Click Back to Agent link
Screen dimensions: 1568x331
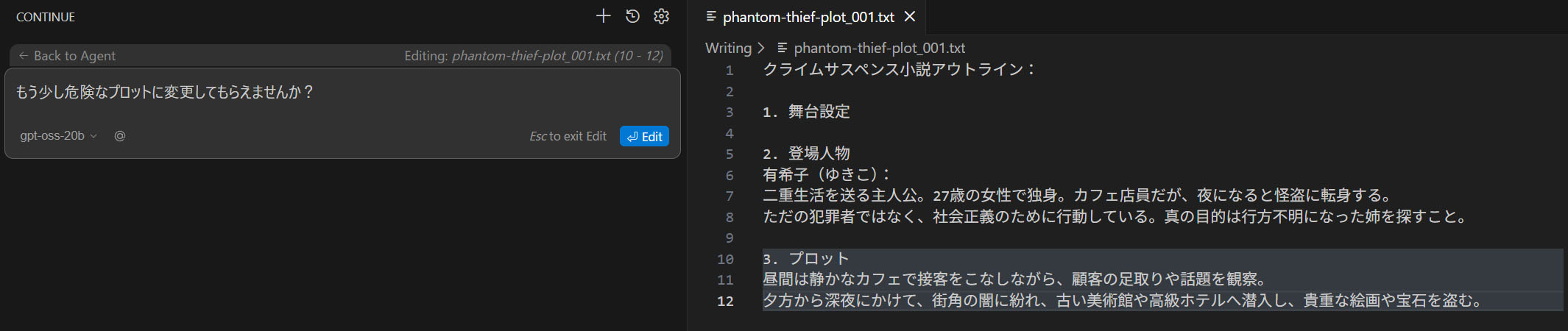(74, 56)
